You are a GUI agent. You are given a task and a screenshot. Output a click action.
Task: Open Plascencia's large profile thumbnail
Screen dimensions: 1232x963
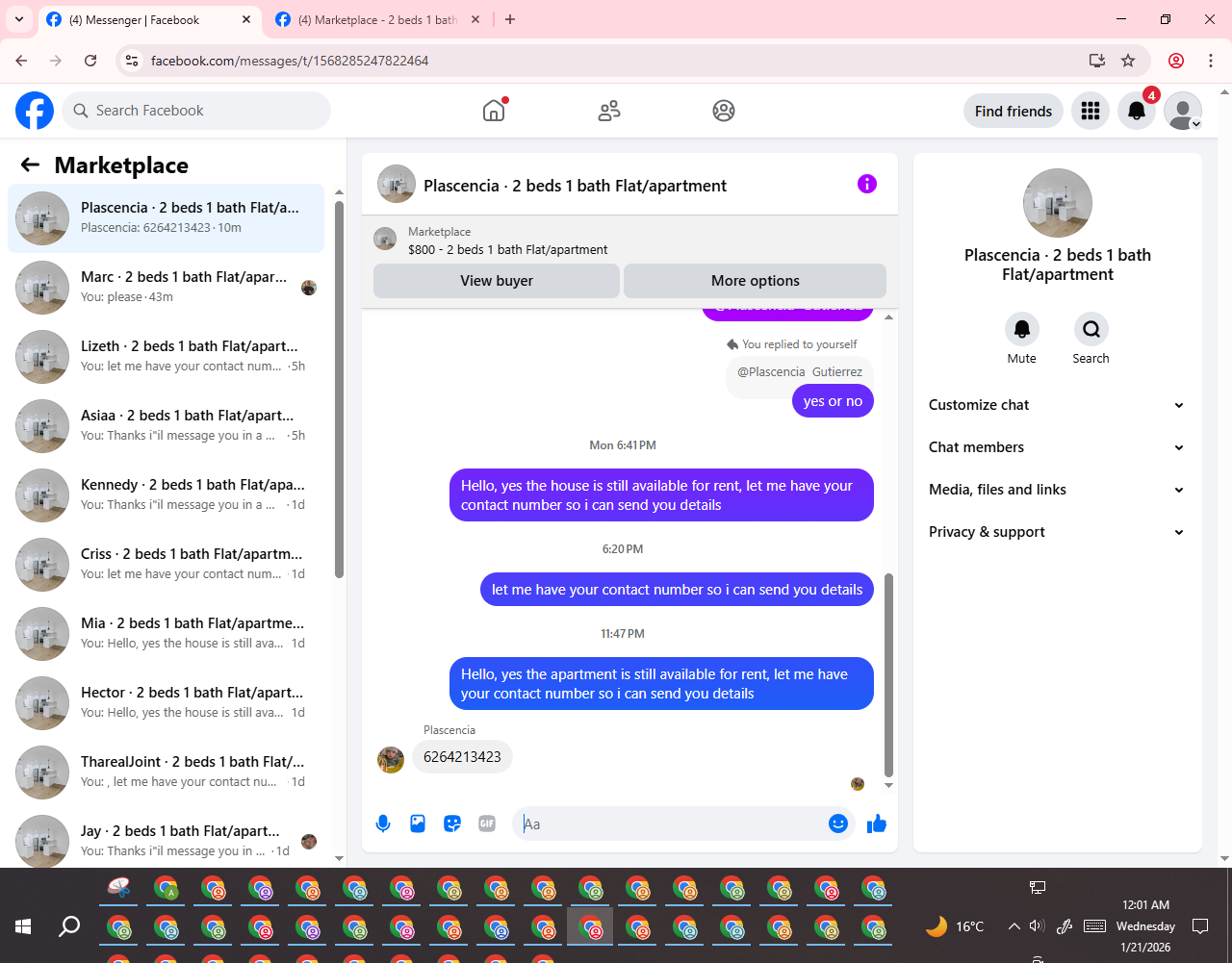tap(1058, 203)
